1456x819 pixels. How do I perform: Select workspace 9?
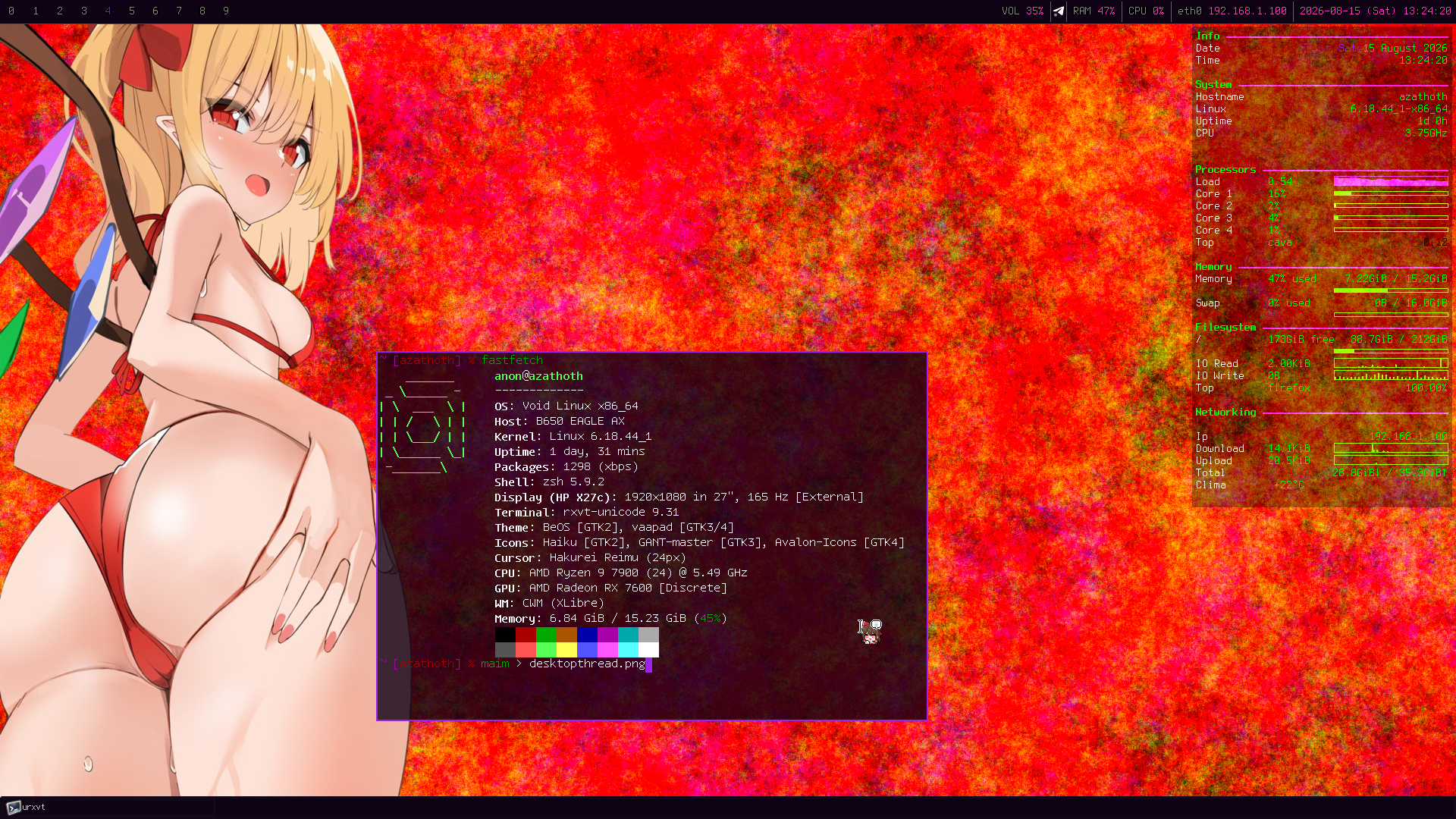pos(226,11)
